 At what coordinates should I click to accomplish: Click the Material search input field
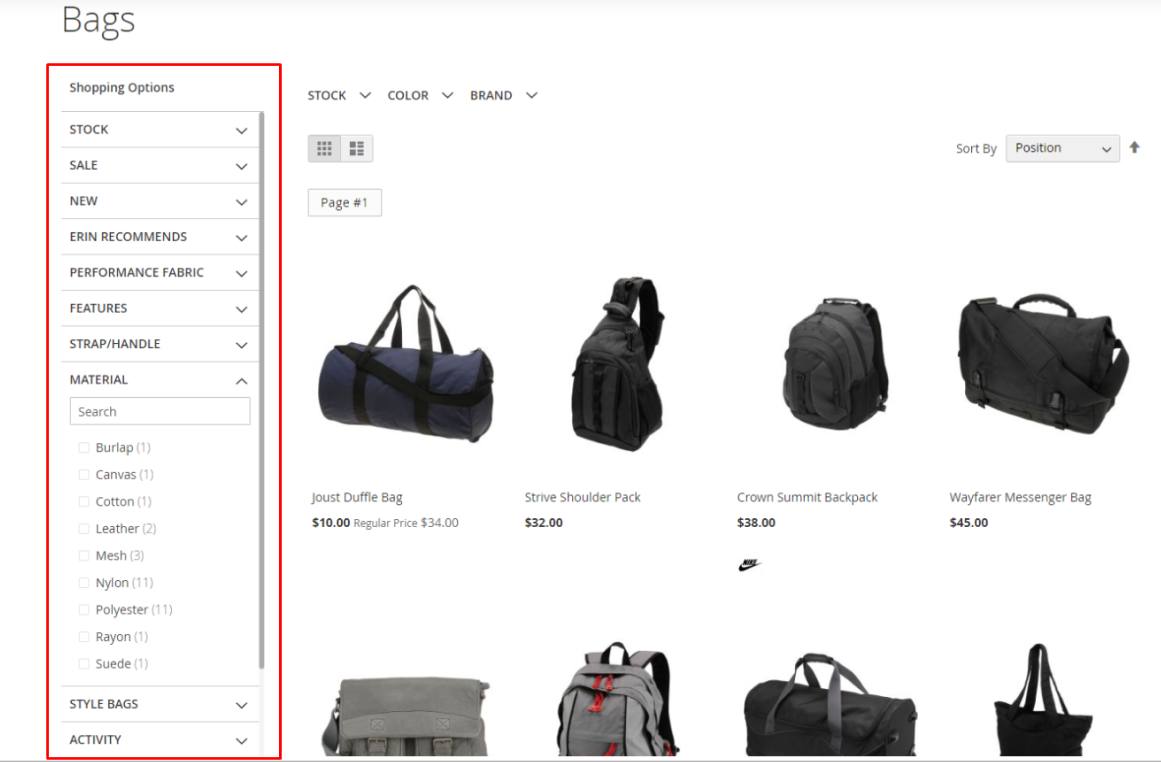click(160, 411)
